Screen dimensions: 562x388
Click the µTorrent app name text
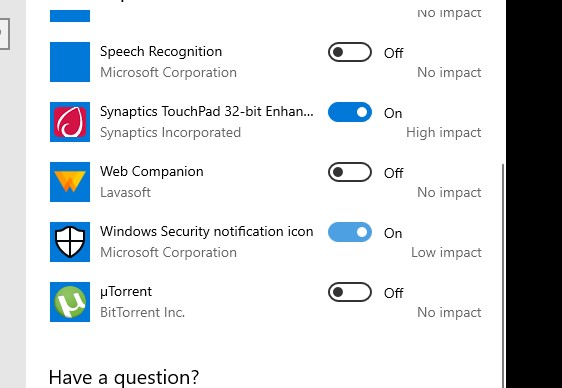coord(126,292)
